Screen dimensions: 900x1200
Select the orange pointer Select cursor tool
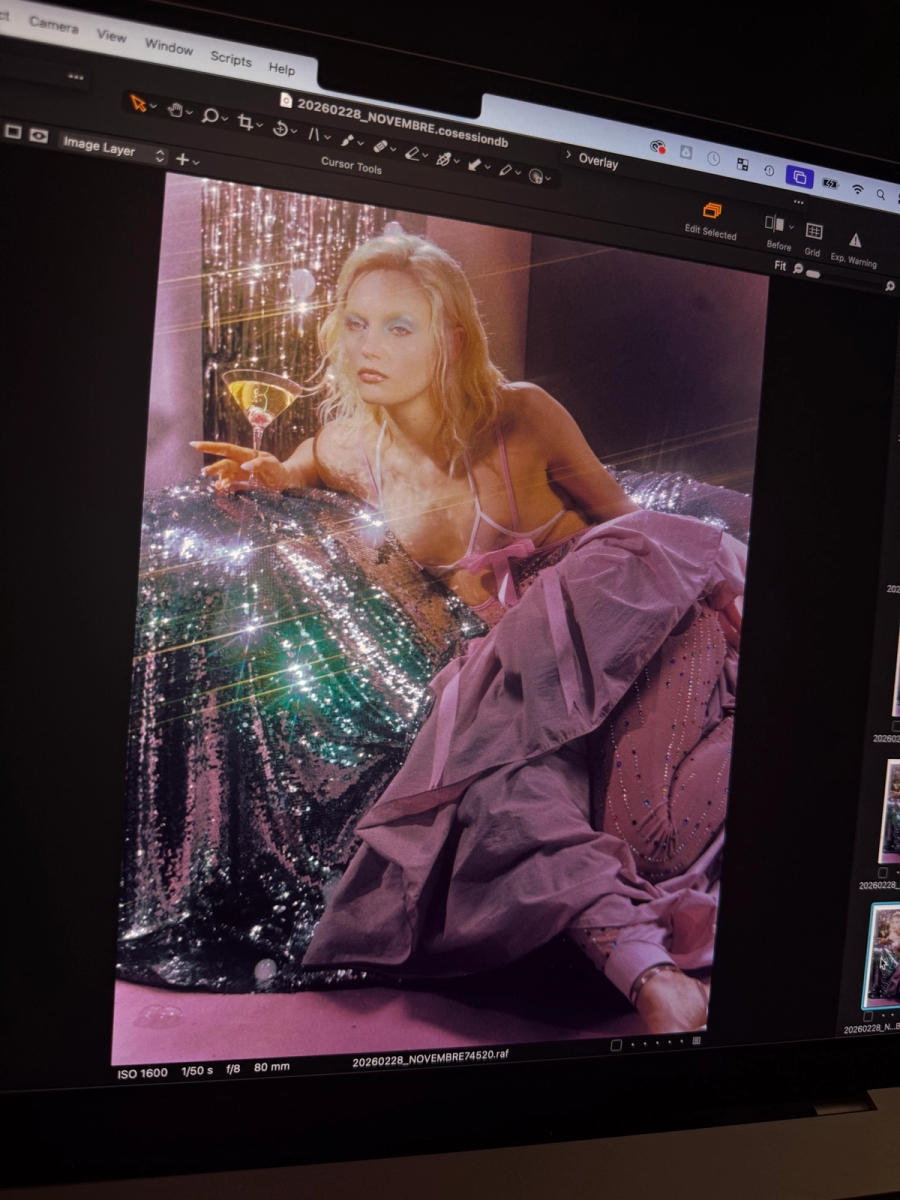137,103
